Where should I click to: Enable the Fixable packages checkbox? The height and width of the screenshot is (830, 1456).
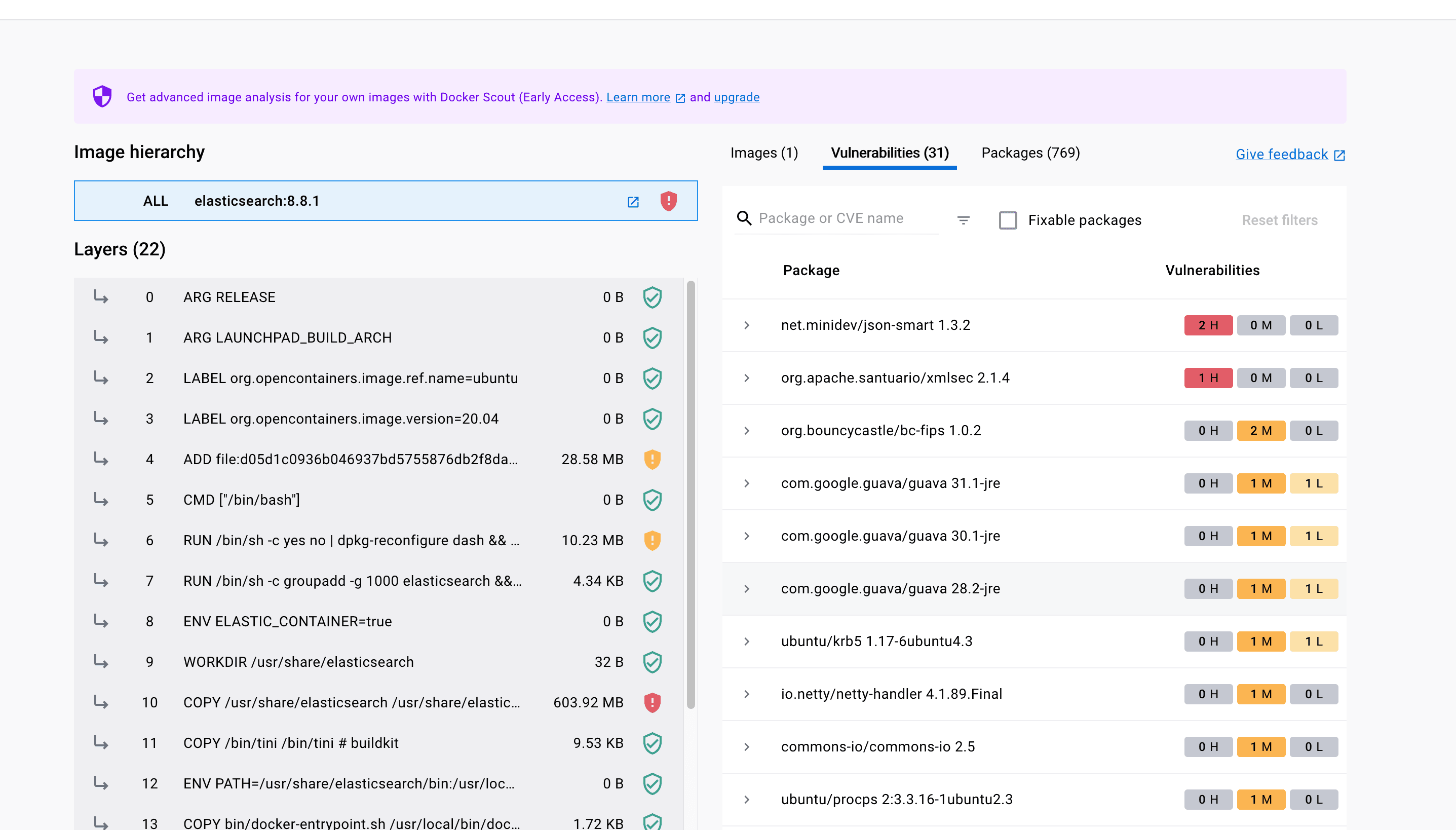[1008, 220]
